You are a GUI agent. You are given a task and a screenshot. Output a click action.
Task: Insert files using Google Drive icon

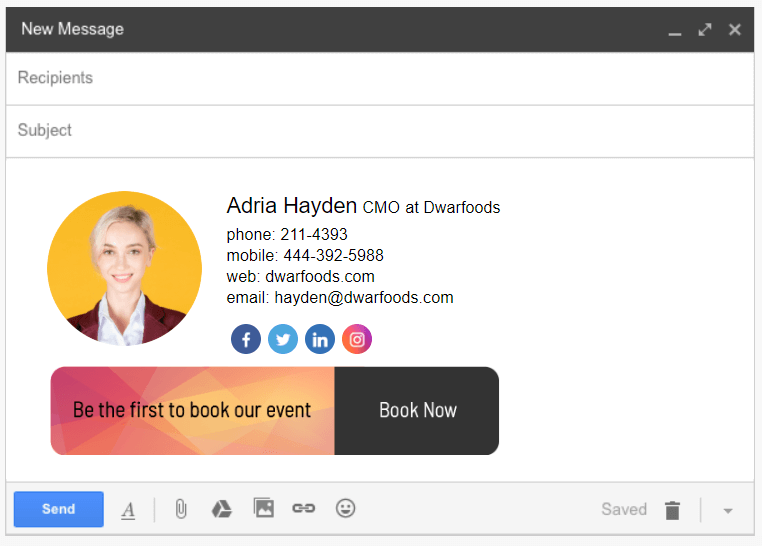pos(222,509)
